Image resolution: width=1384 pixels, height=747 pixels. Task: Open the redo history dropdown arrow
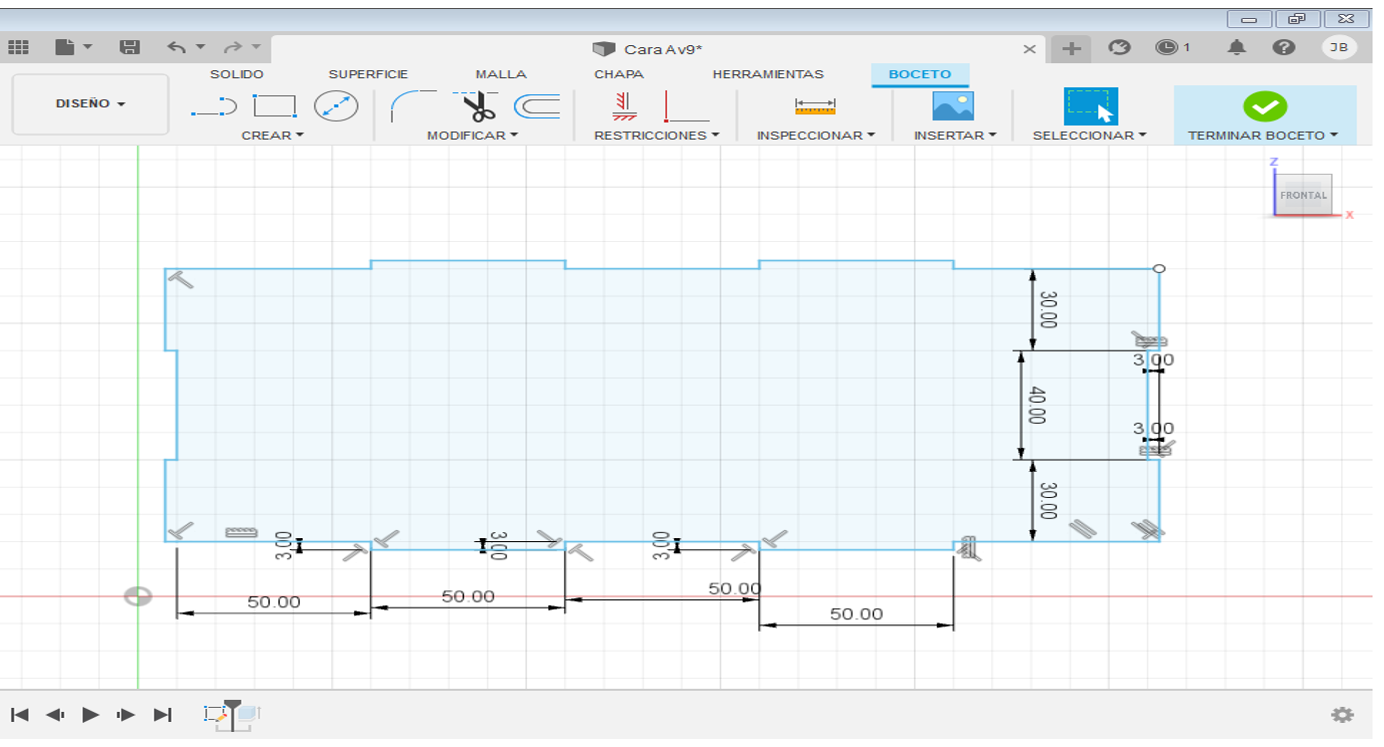(256, 47)
